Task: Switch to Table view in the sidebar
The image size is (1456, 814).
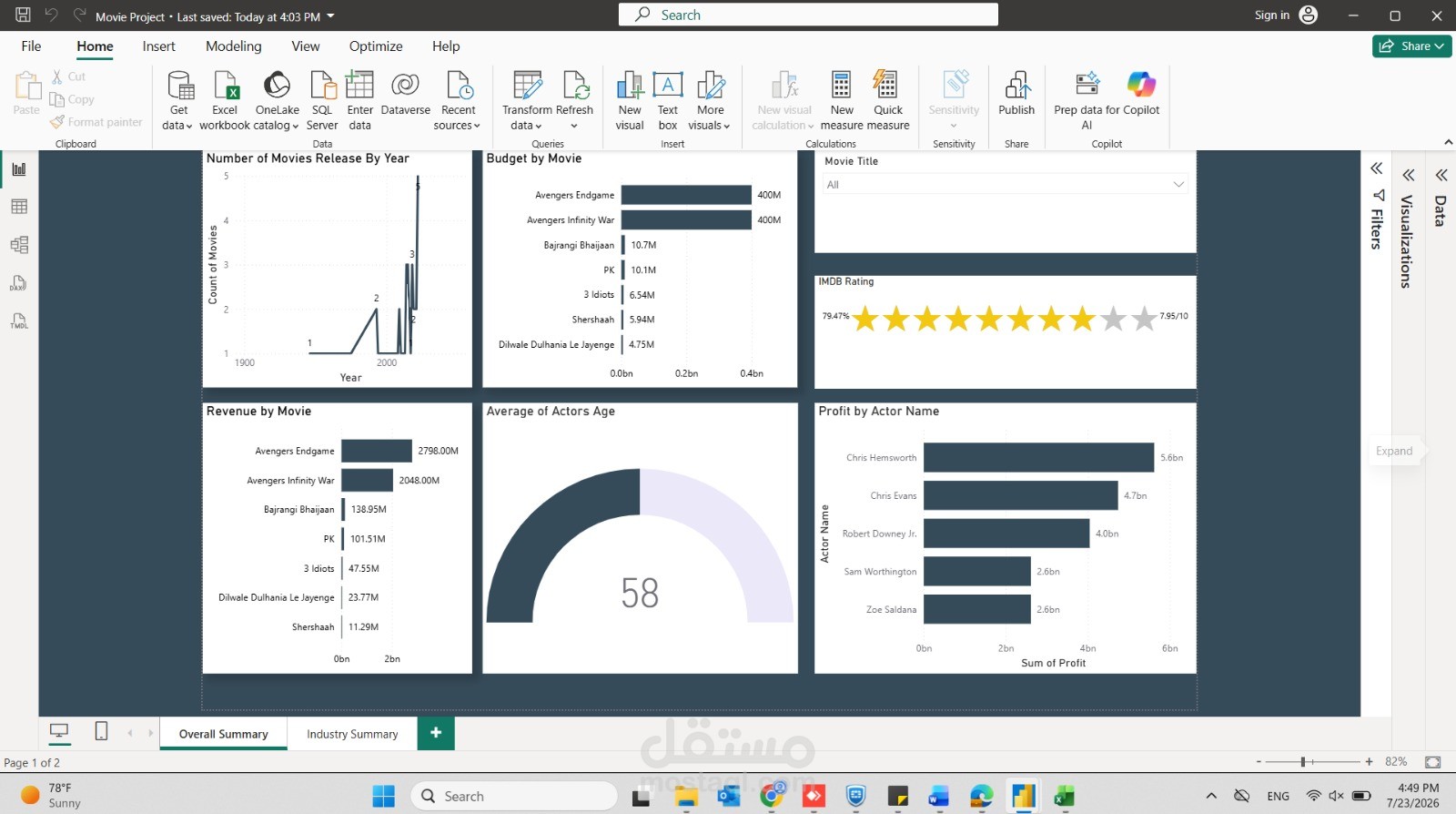Action: 19,208
